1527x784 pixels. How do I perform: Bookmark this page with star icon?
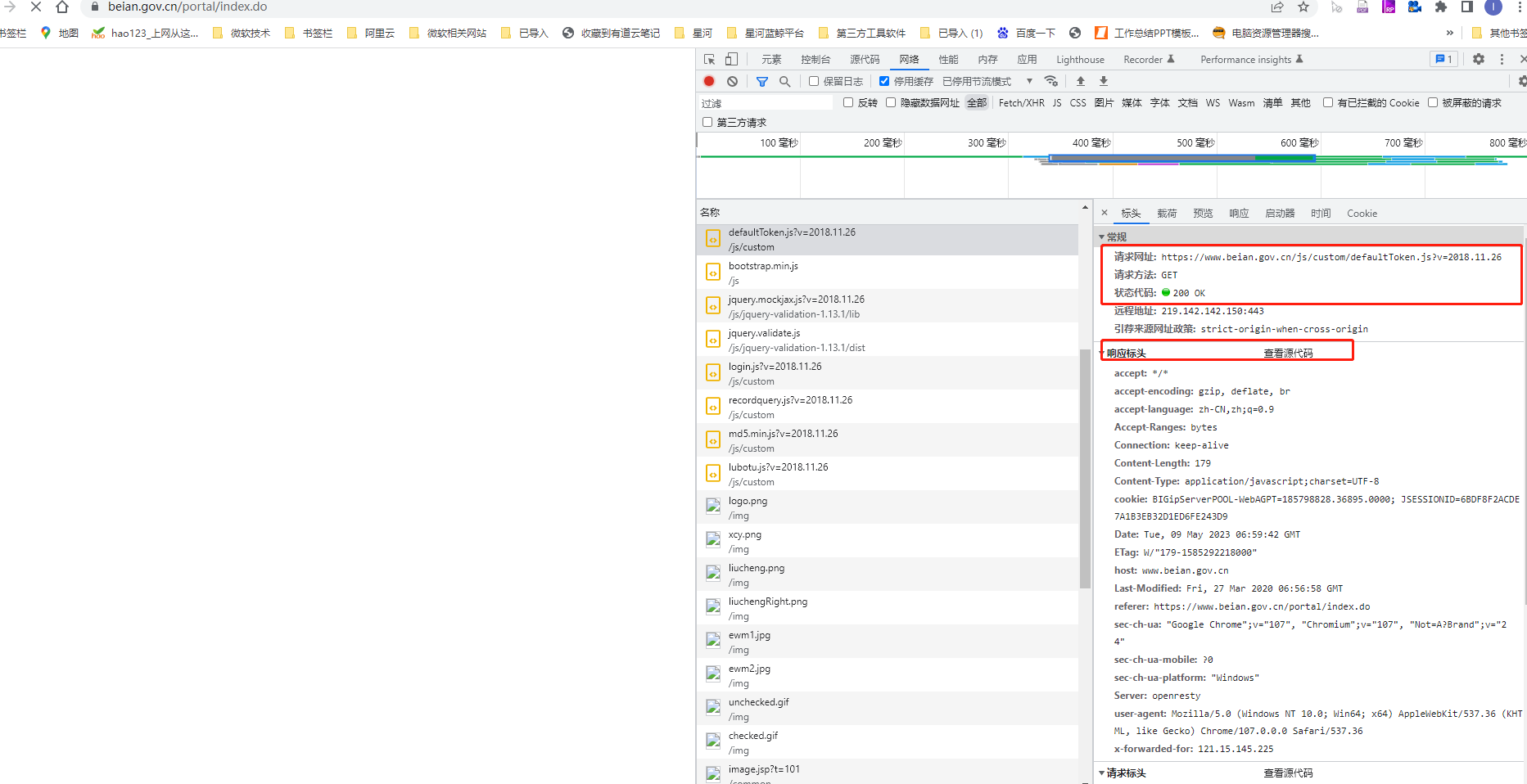[1303, 7]
